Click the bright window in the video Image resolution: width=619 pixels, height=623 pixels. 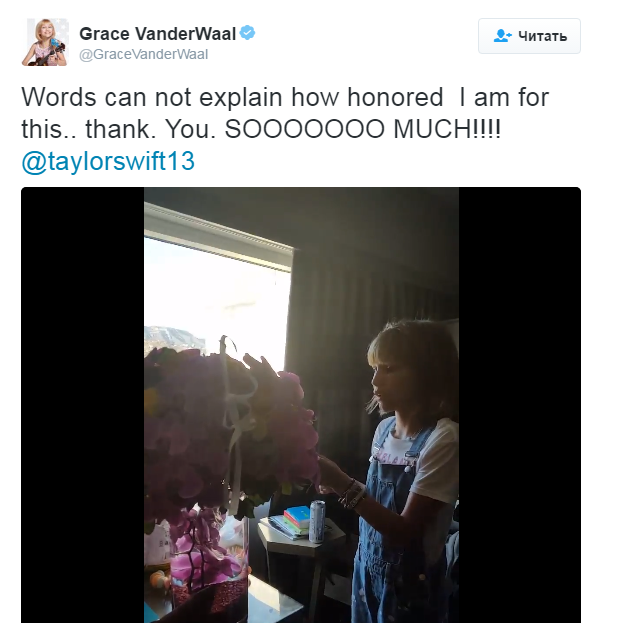click(215, 290)
